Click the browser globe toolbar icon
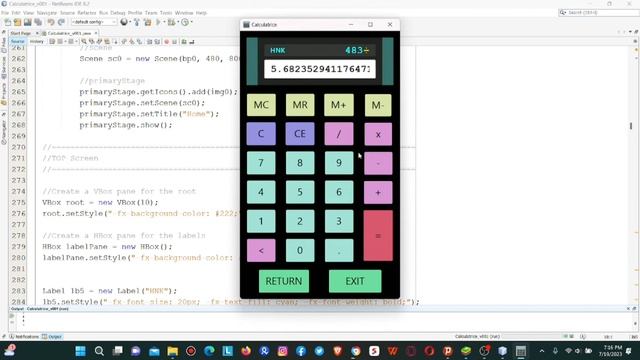This screenshot has height=360, width=640. coord(124,22)
